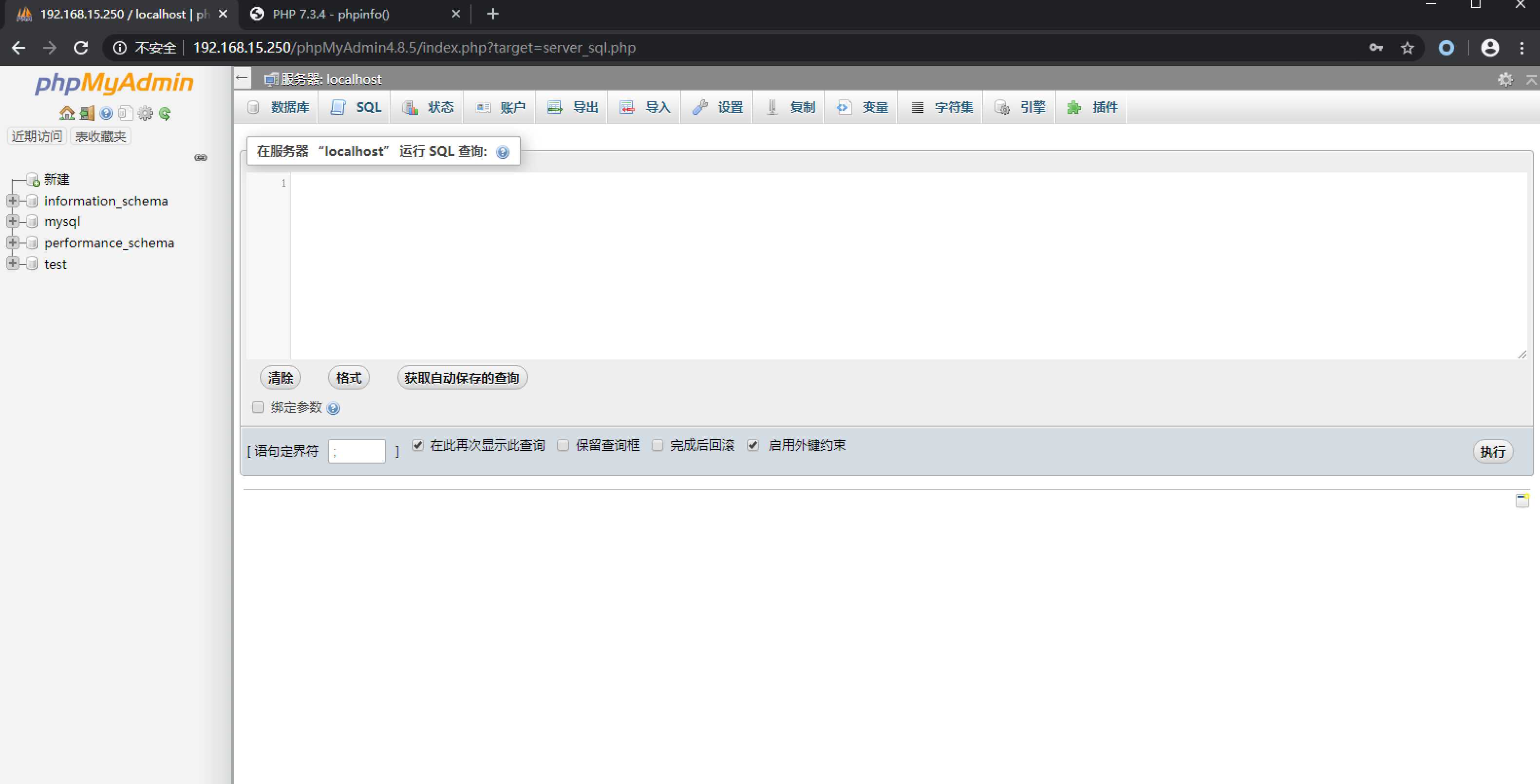Open Chrome three-dot menu
Image resolution: width=1540 pixels, height=784 pixels.
click(1522, 47)
